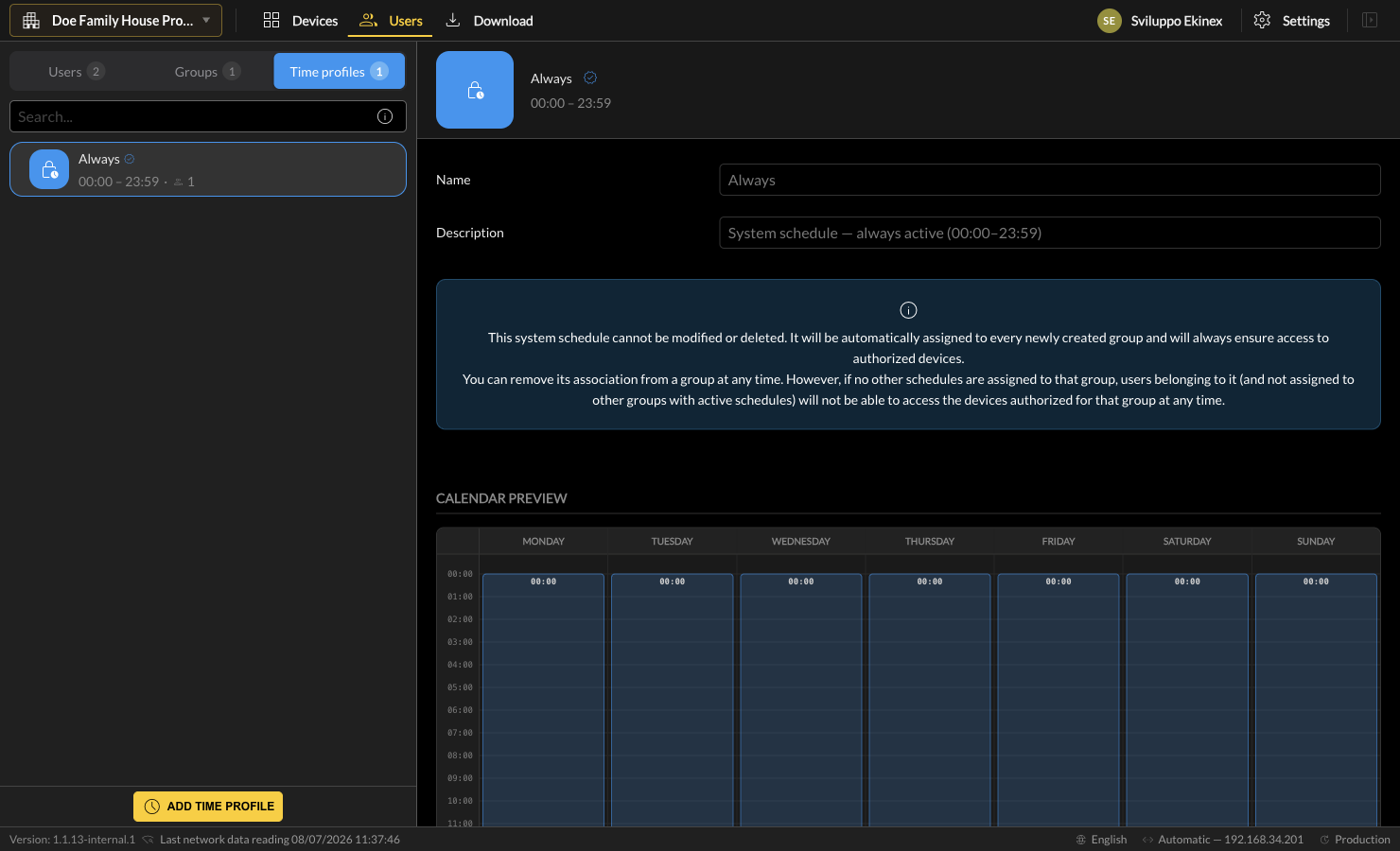Viewport: 1400px width, 851px height.
Task: Click the Always profile lock-clock icon in list
Action: click(x=49, y=169)
